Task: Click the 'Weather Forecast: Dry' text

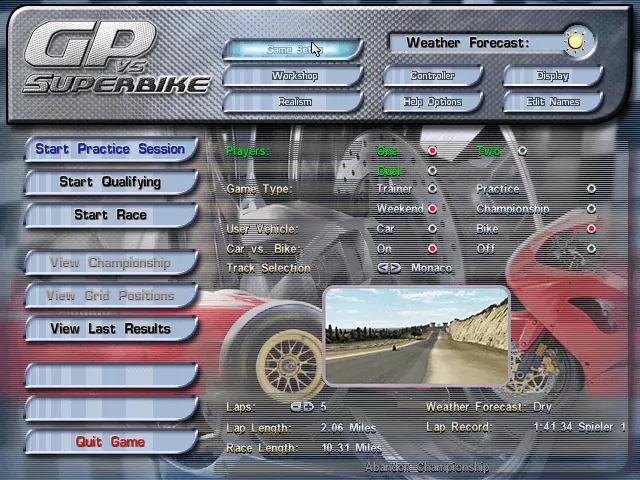Action: 489,407
